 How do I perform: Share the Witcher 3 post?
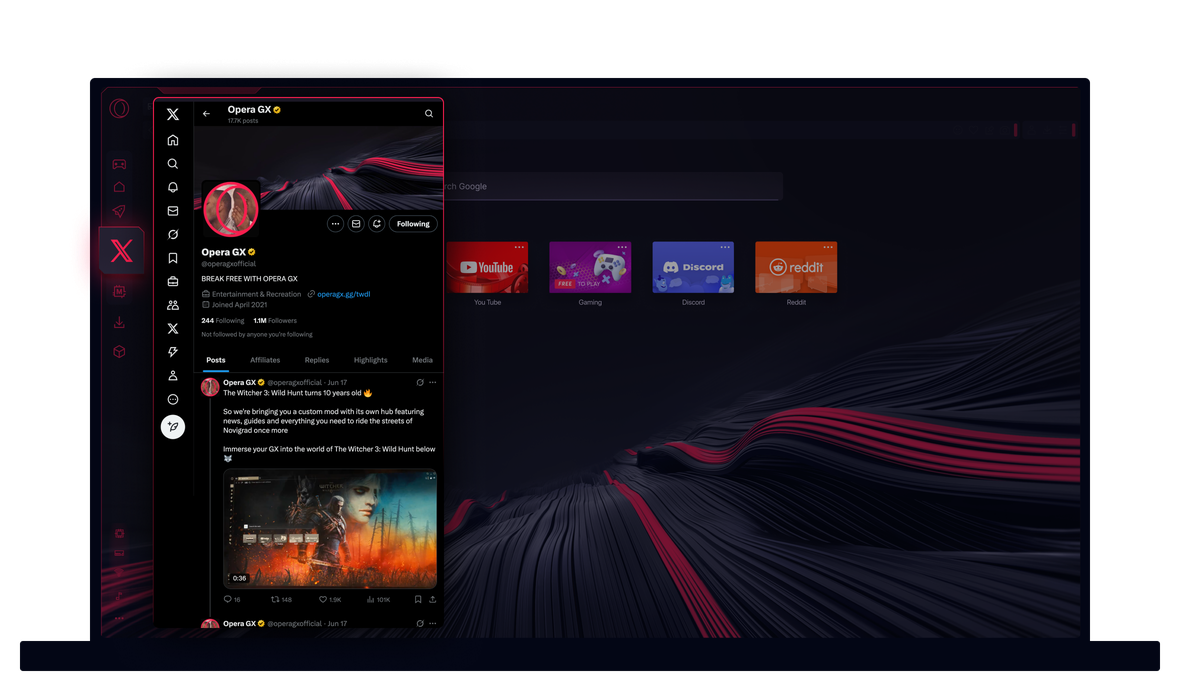pyautogui.click(x=433, y=600)
